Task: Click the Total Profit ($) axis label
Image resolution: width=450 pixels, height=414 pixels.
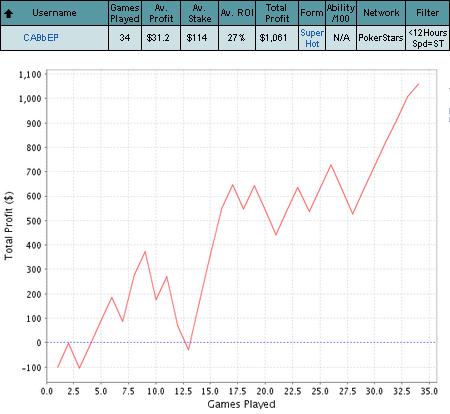Action: pyautogui.click(x=9, y=226)
